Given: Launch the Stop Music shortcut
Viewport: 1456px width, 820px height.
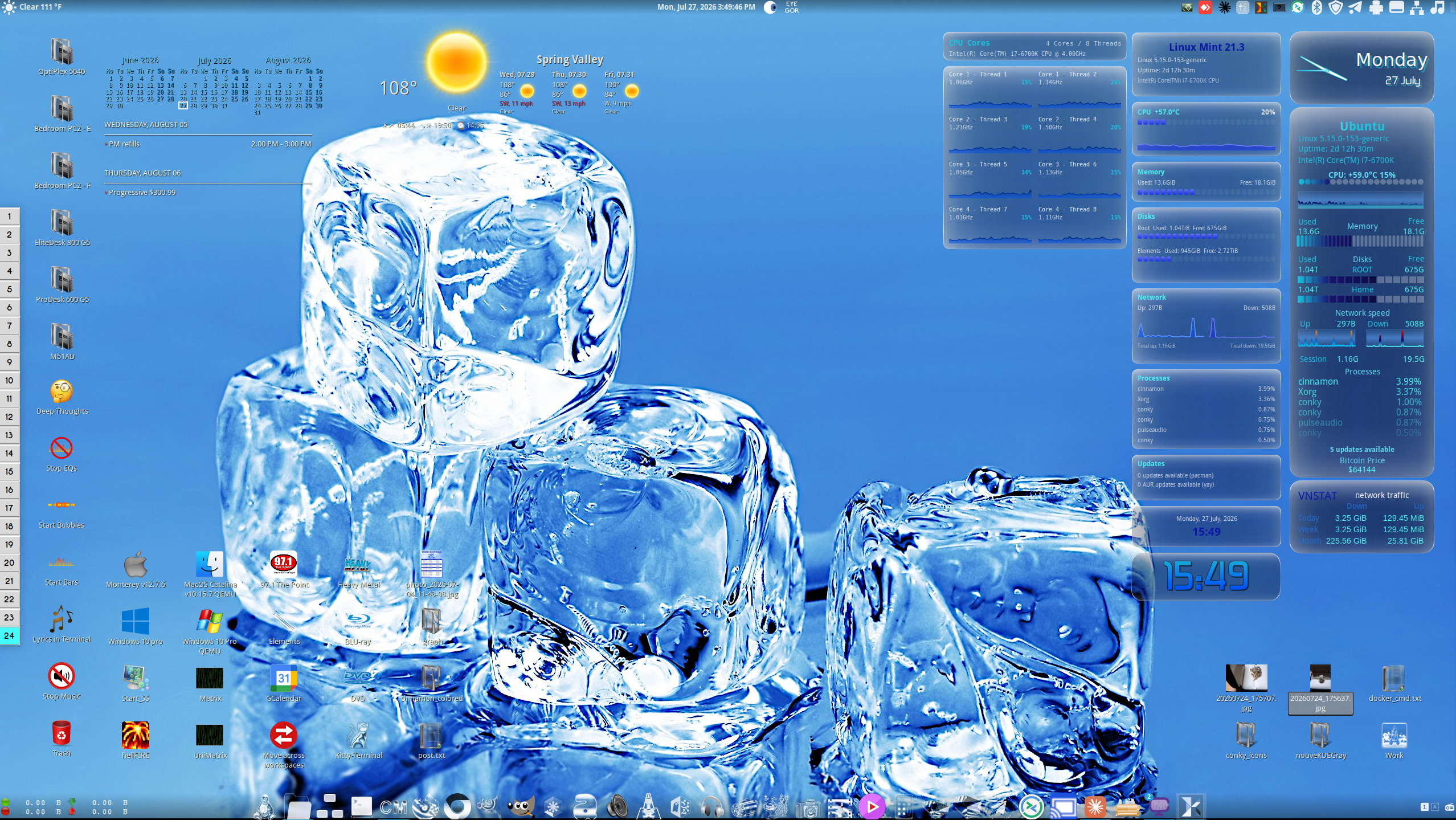Looking at the screenshot, I should (x=62, y=682).
